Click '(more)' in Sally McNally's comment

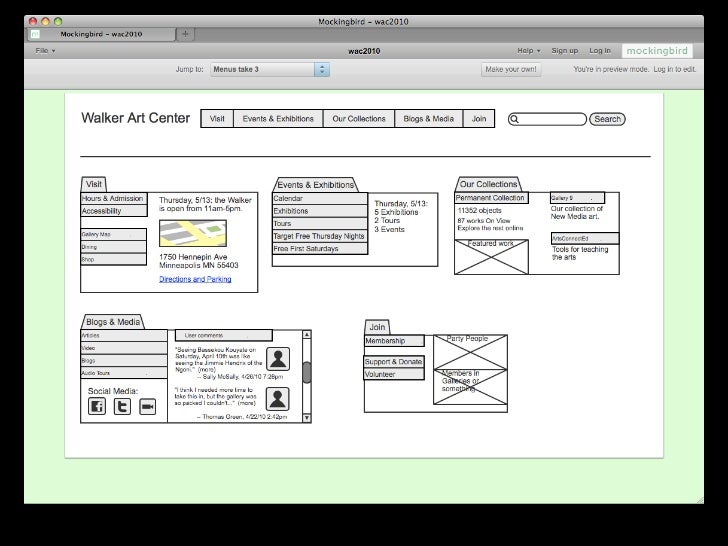(207, 370)
